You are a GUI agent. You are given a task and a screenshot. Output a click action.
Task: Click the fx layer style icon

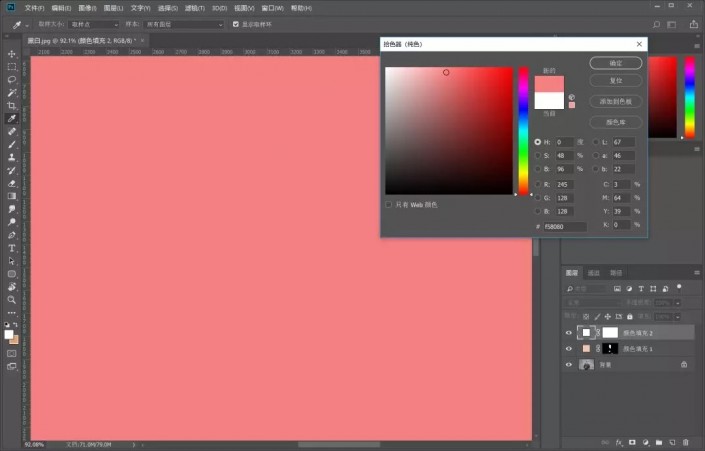click(620, 440)
